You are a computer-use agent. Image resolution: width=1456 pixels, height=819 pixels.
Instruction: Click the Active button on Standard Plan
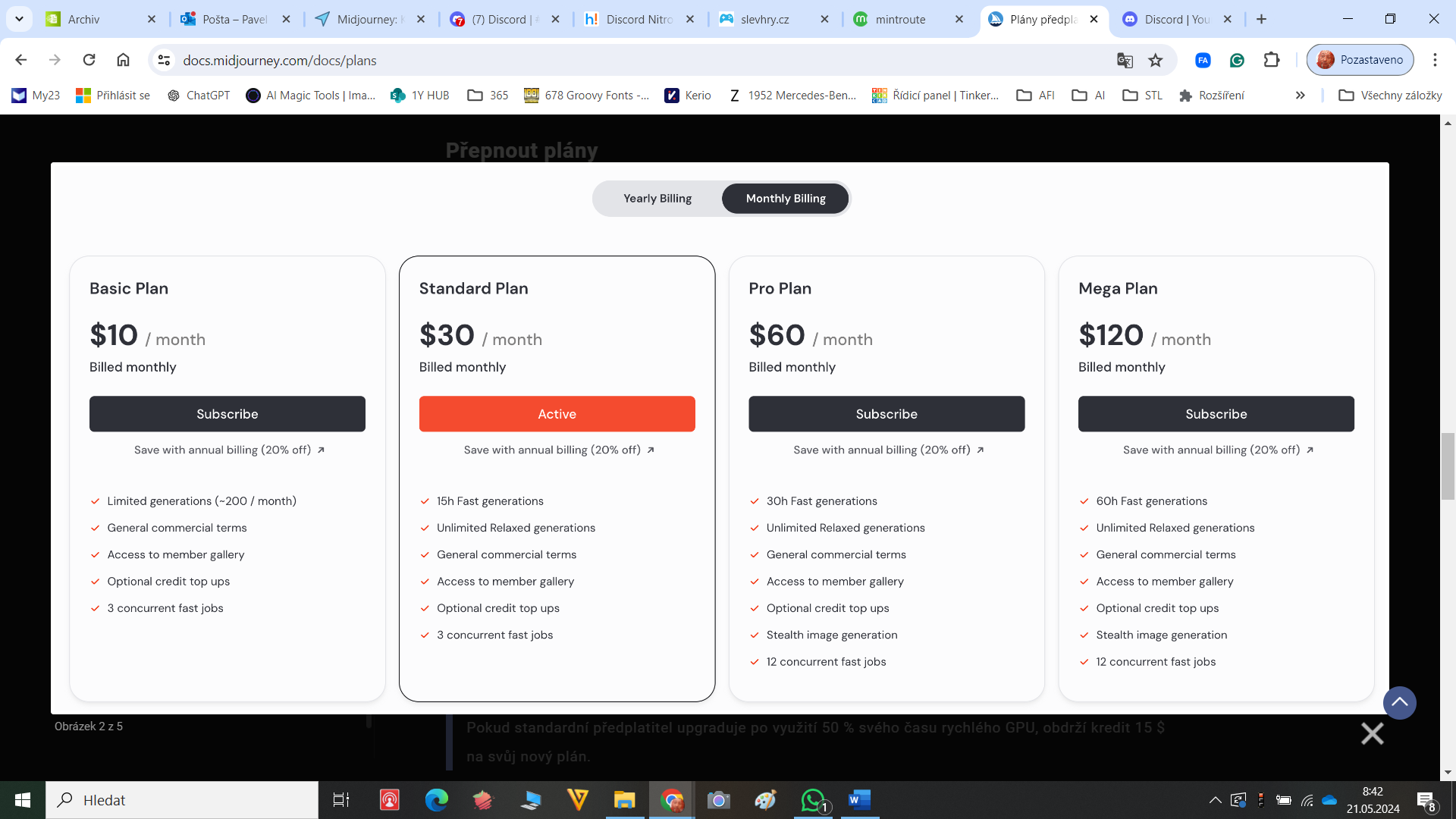click(557, 414)
